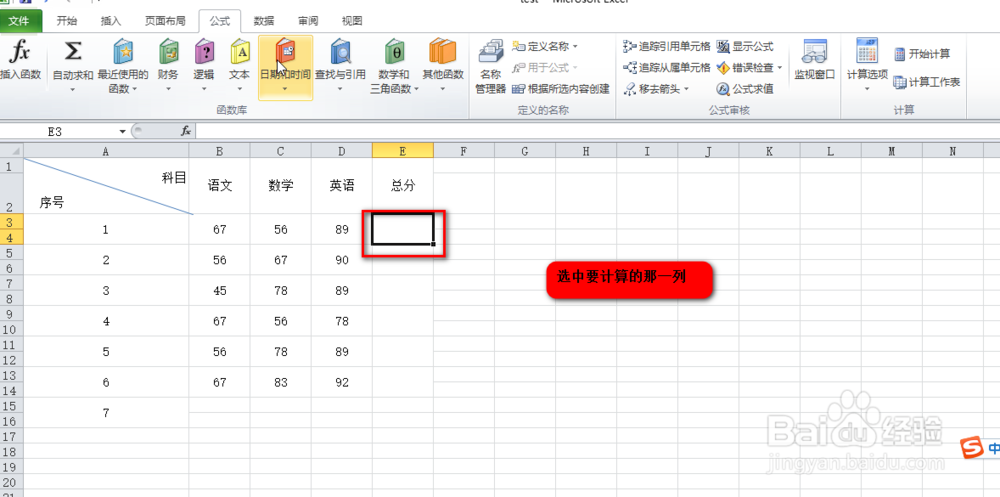Open the 监视窗口 Watch Window

tap(814, 60)
